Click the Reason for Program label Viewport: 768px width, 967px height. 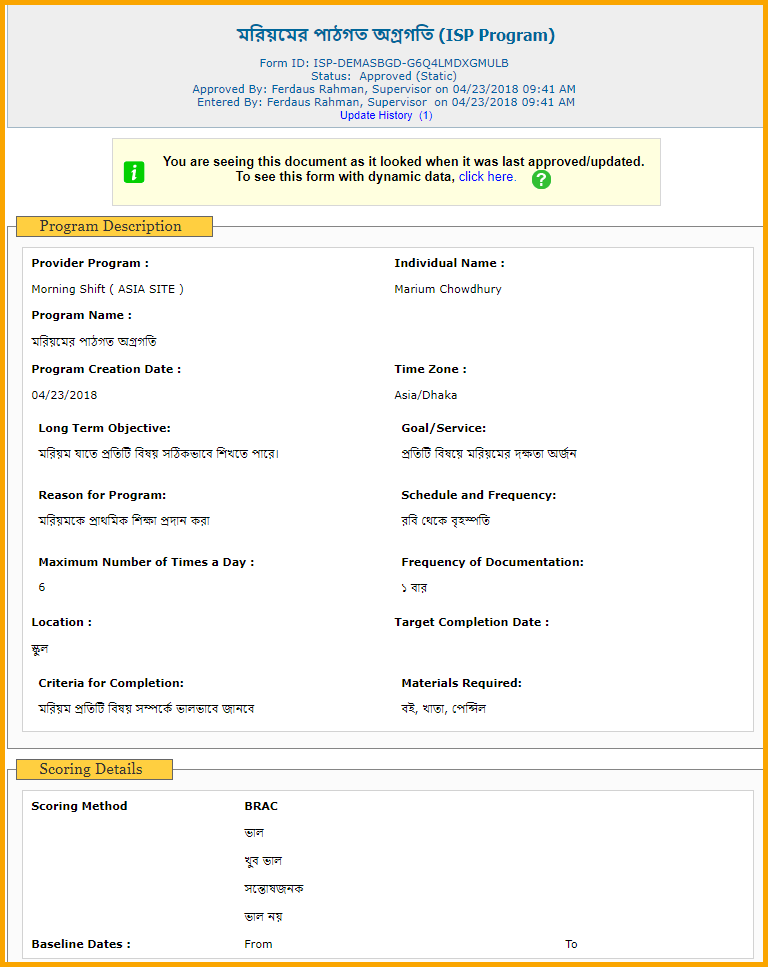point(102,495)
